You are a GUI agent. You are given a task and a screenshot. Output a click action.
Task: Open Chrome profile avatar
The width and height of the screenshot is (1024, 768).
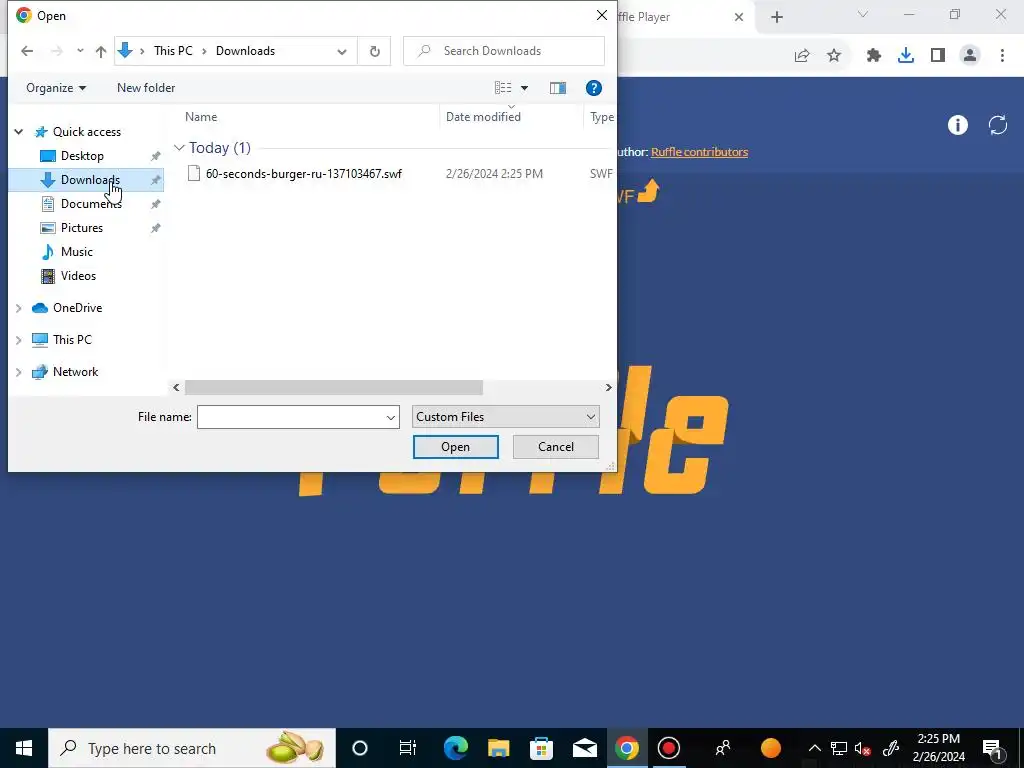tap(970, 56)
